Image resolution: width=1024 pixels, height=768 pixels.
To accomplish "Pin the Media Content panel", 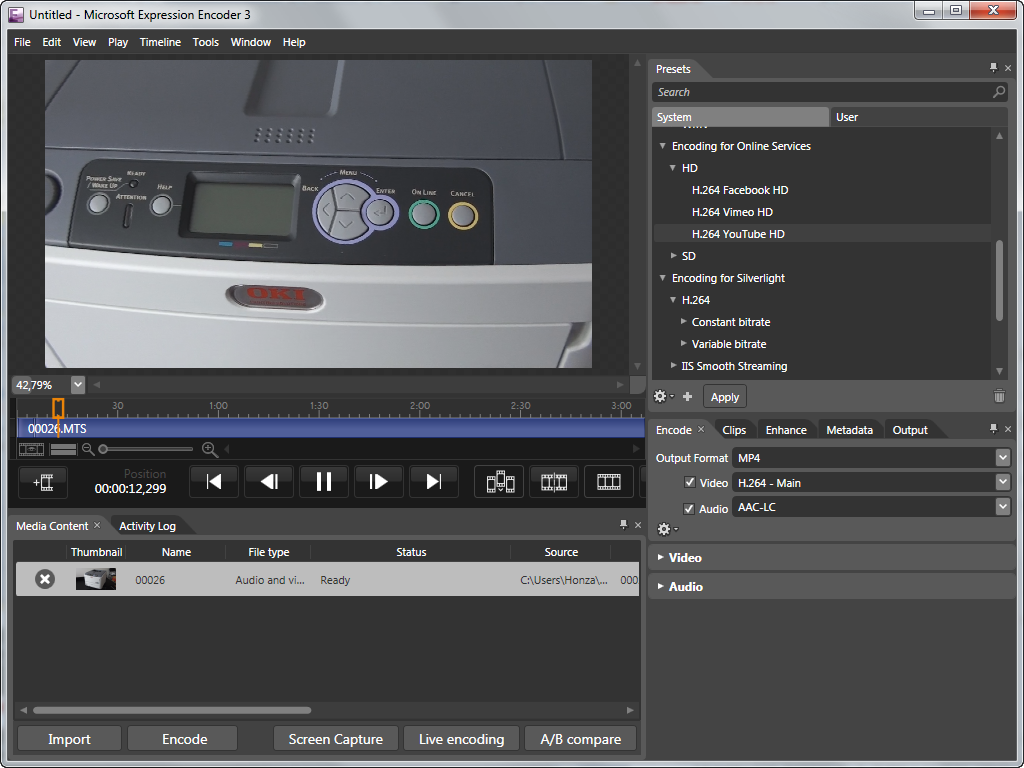I will coord(624,525).
